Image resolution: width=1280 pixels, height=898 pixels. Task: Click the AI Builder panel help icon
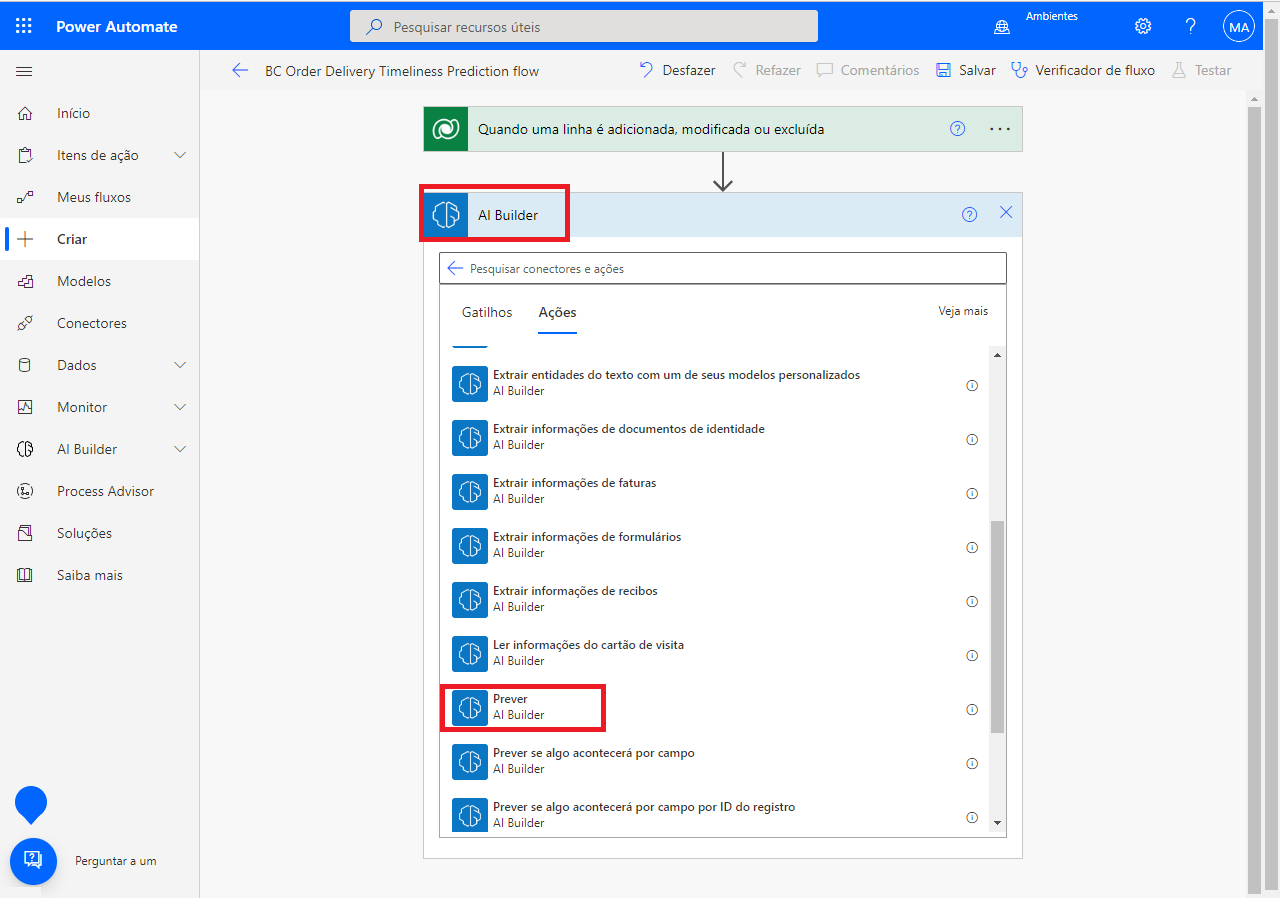[969, 214]
